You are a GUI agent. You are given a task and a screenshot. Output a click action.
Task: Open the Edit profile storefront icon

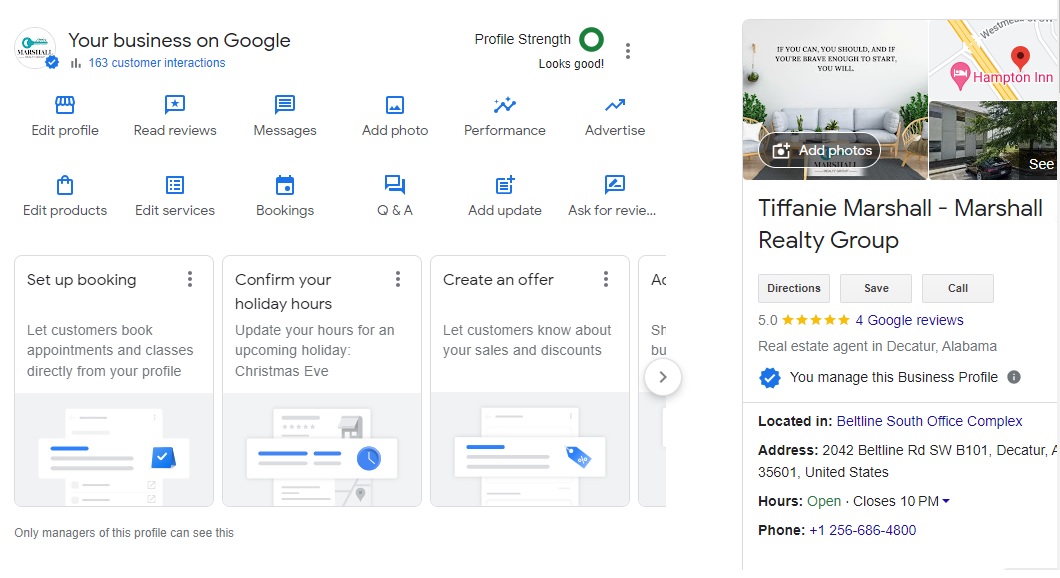(65, 105)
